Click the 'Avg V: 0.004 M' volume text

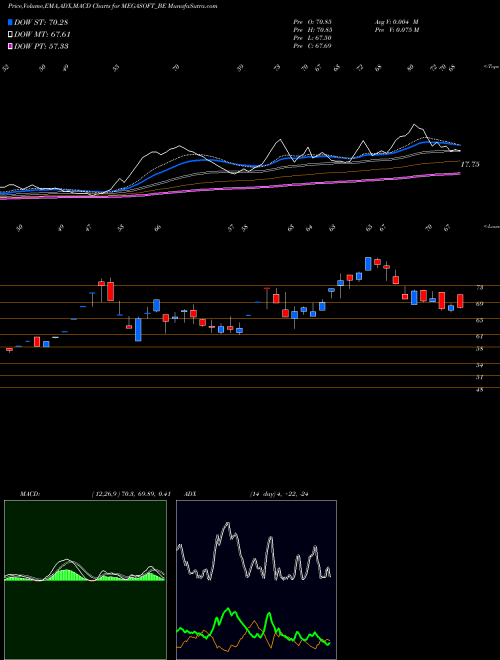(x=396, y=22)
